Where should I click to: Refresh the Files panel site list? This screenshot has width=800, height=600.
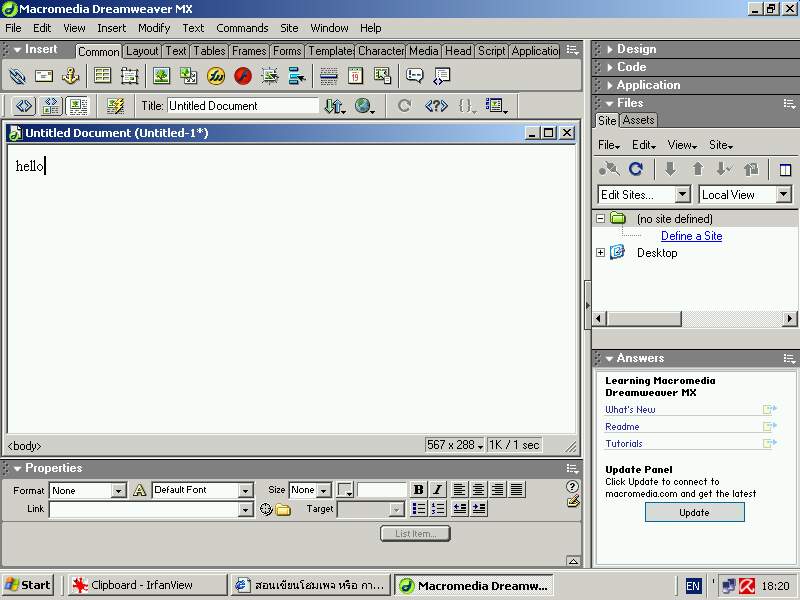[635, 170]
